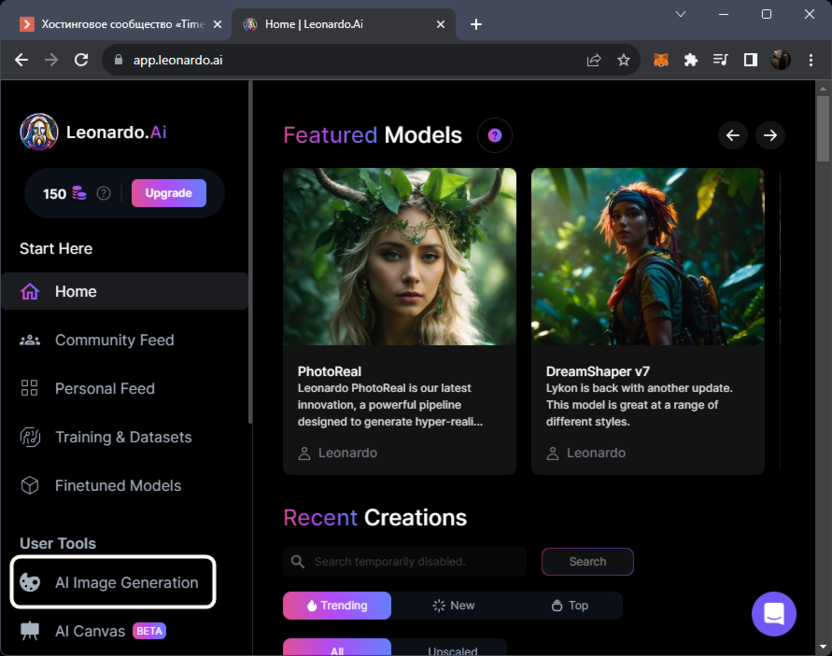Screen dimensions: 832x656
Task: Go to Community Feed page
Action: pos(114,340)
